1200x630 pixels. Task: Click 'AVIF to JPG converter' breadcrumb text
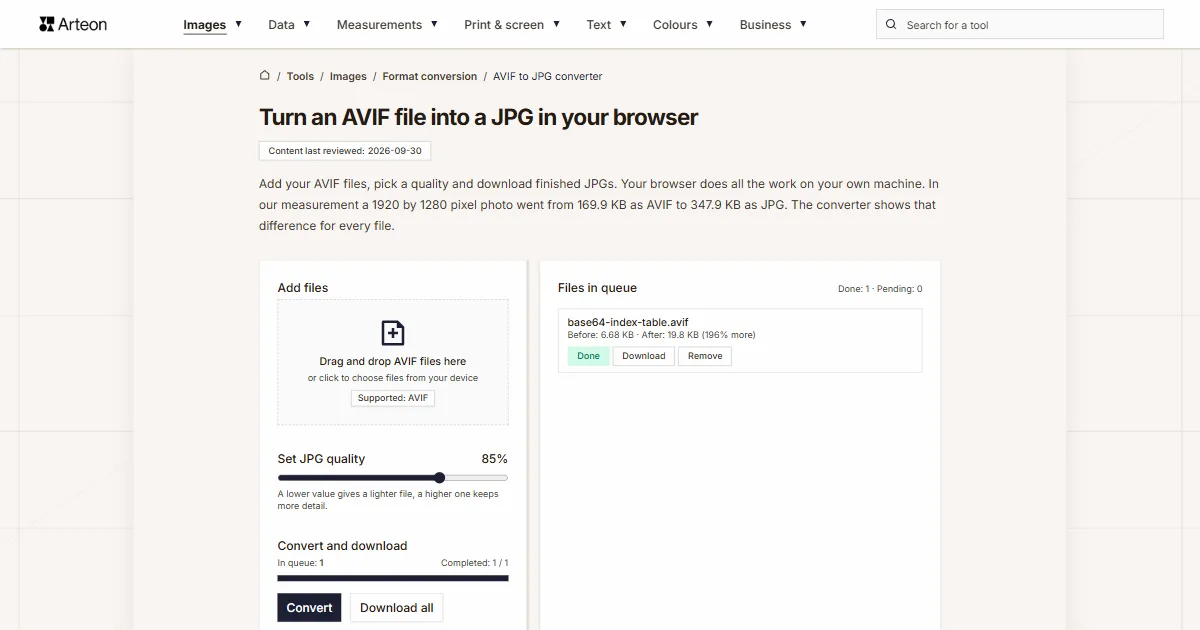point(548,76)
